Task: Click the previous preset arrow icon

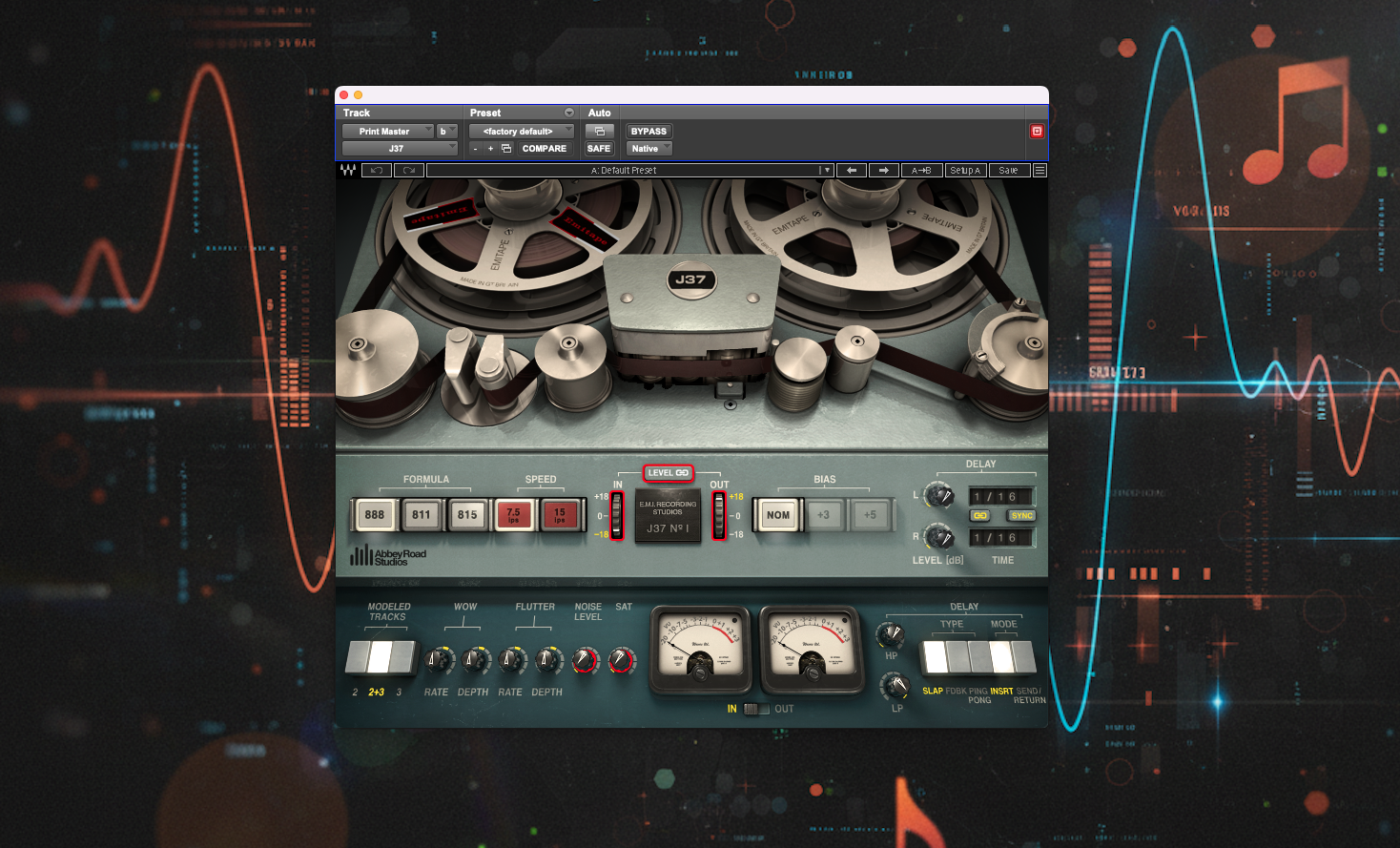Action: pyautogui.click(x=851, y=170)
